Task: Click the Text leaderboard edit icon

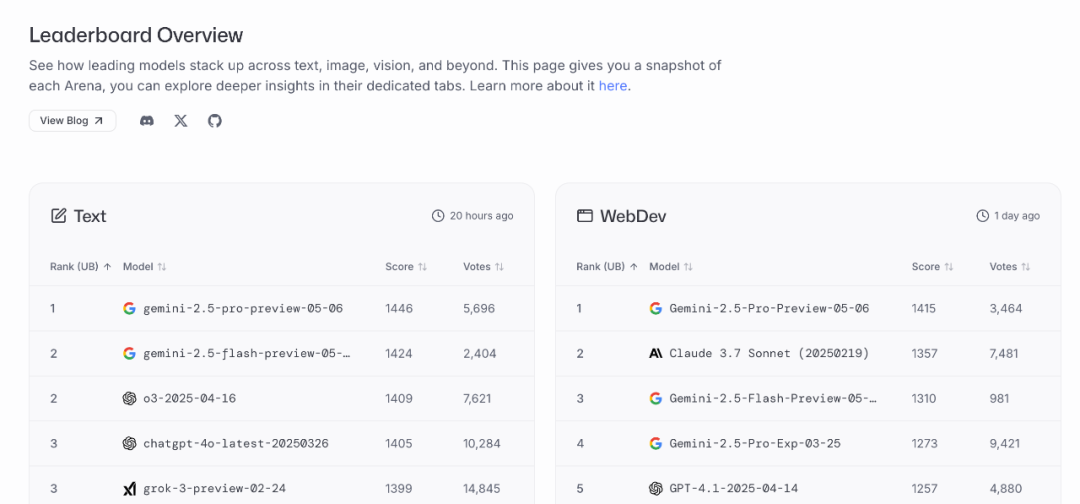Action: [59, 216]
